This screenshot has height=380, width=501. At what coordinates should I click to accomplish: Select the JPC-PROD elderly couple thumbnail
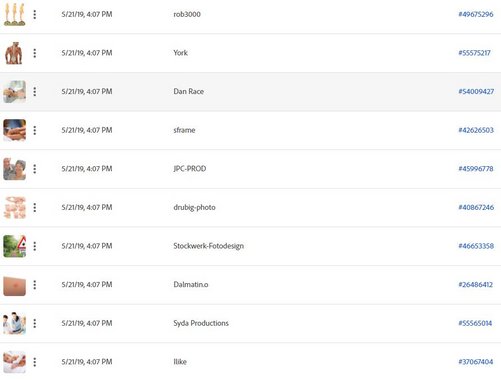[x=15, y=169]
